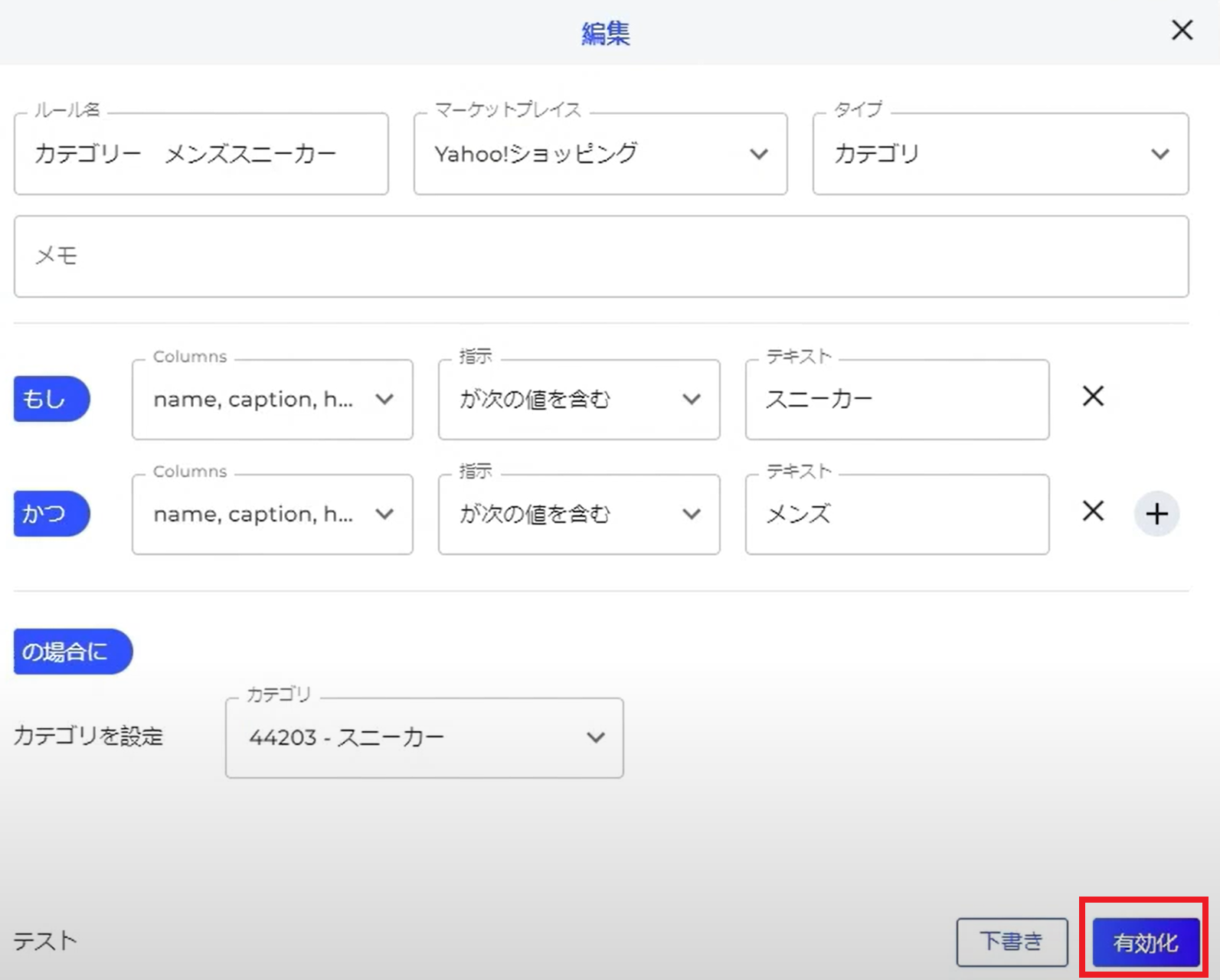Click the テスト label at the bottom
The image size is (1220, 980).
click(45, 941)
